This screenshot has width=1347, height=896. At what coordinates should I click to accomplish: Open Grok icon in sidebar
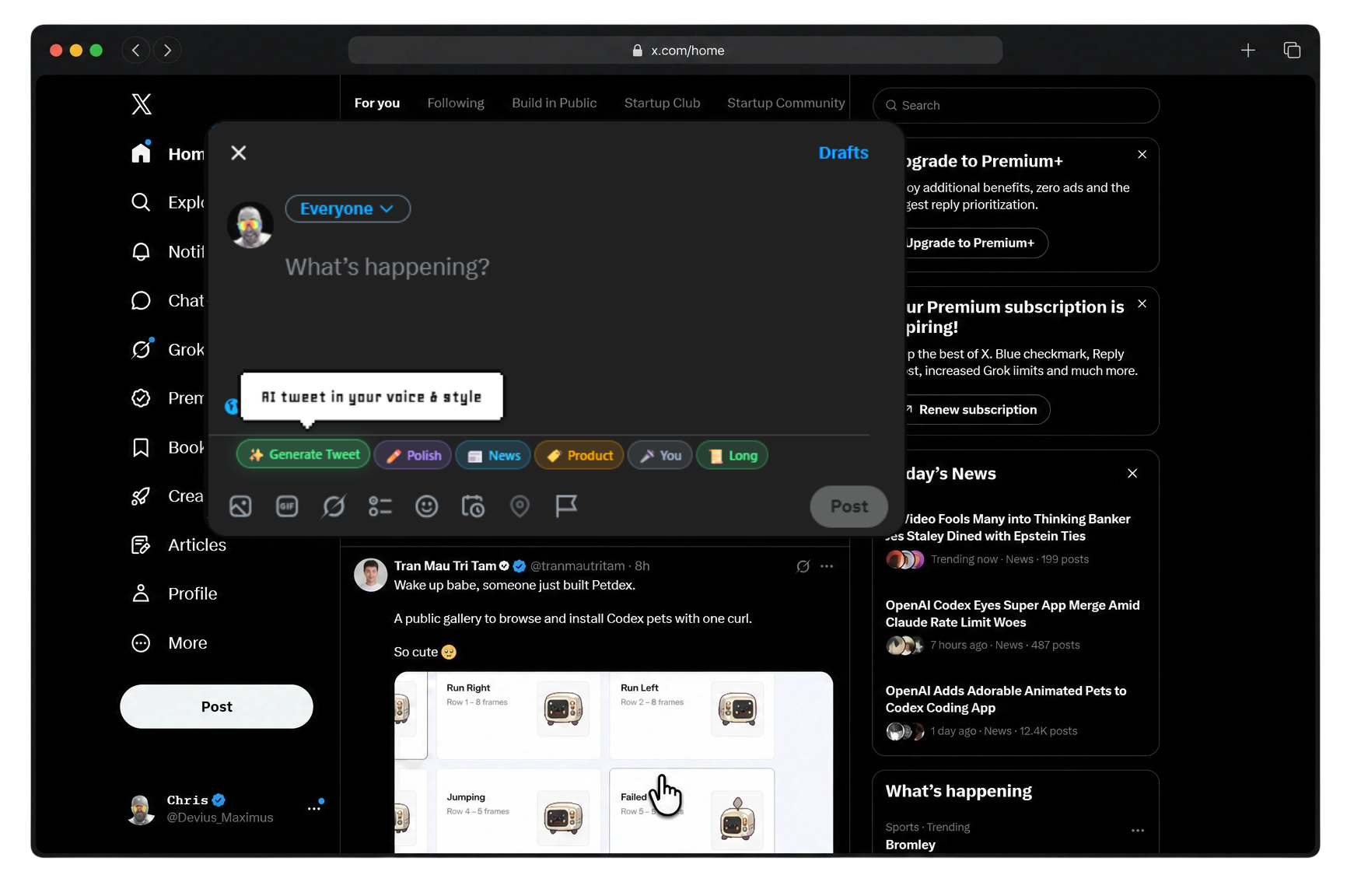pos(141,349)
